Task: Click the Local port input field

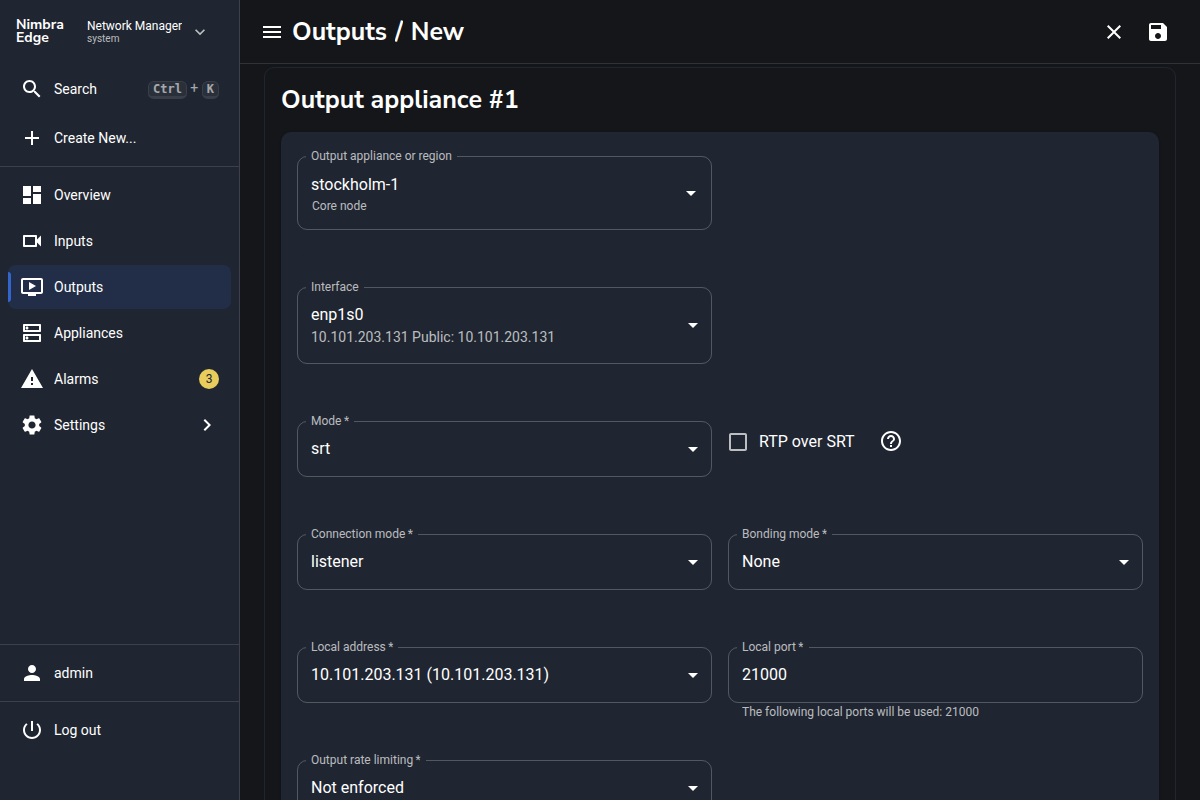Action: (x=935, y=675)
